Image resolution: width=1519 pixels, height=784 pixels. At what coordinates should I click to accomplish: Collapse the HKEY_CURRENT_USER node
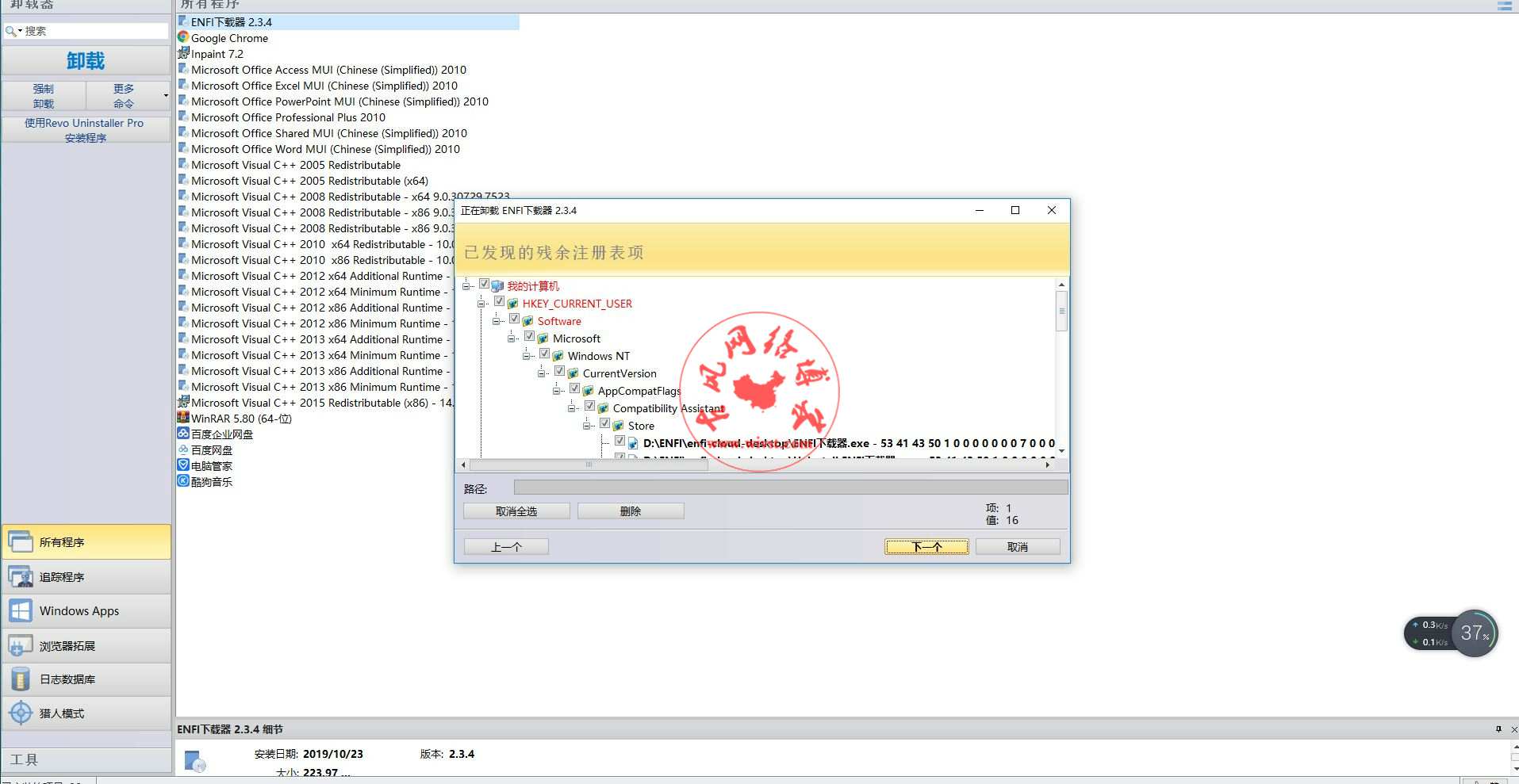pos(481,304)
